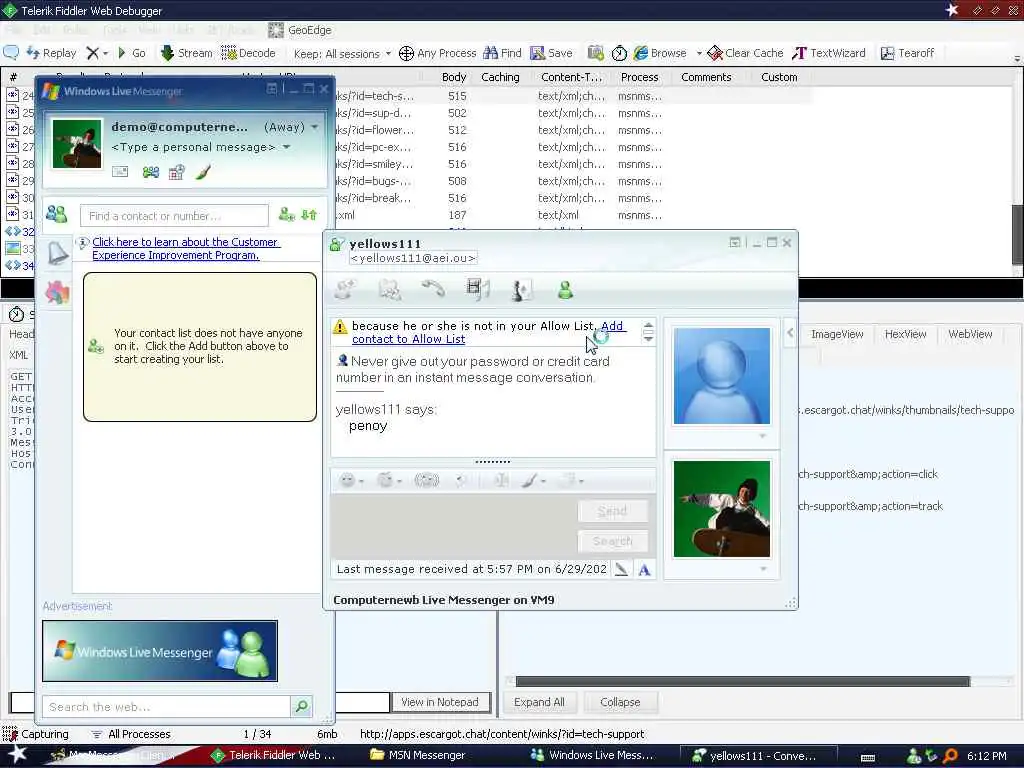Click the video call icon in conversation toolbar
The image size is (1024, 768).
478,289
